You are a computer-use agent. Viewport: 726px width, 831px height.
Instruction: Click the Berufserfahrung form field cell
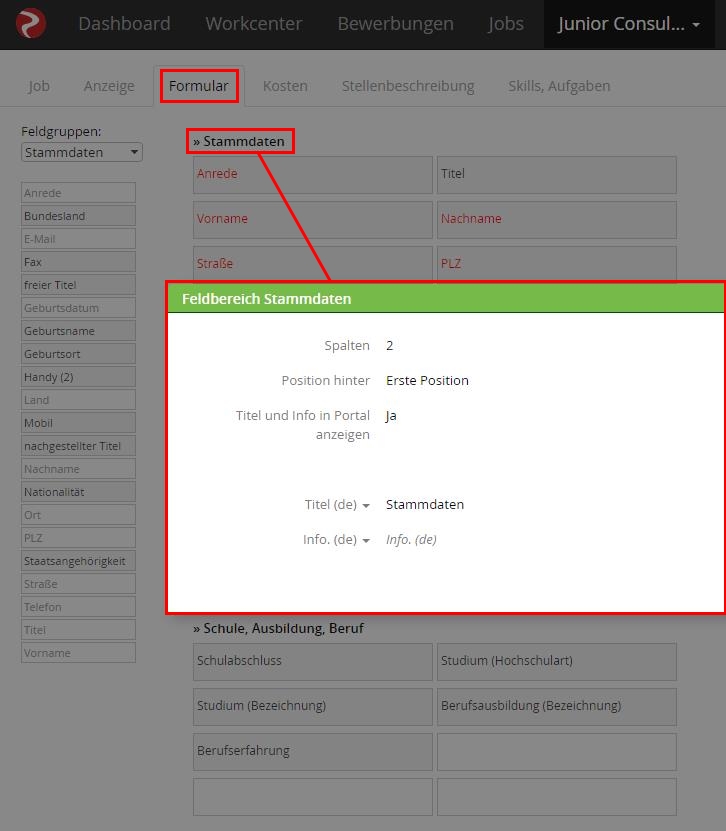point(313,752)
